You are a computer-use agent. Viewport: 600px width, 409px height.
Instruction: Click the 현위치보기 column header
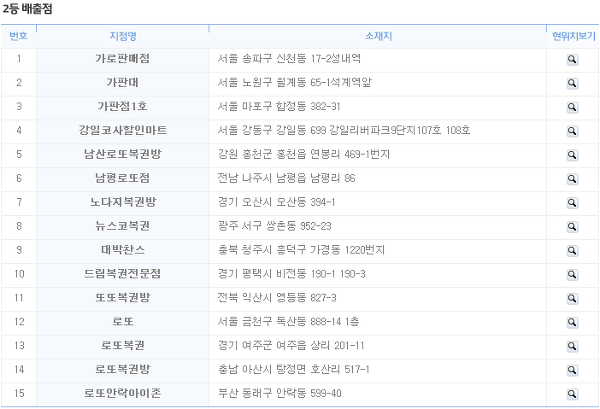pyautogui.click(x=574, y=36)
